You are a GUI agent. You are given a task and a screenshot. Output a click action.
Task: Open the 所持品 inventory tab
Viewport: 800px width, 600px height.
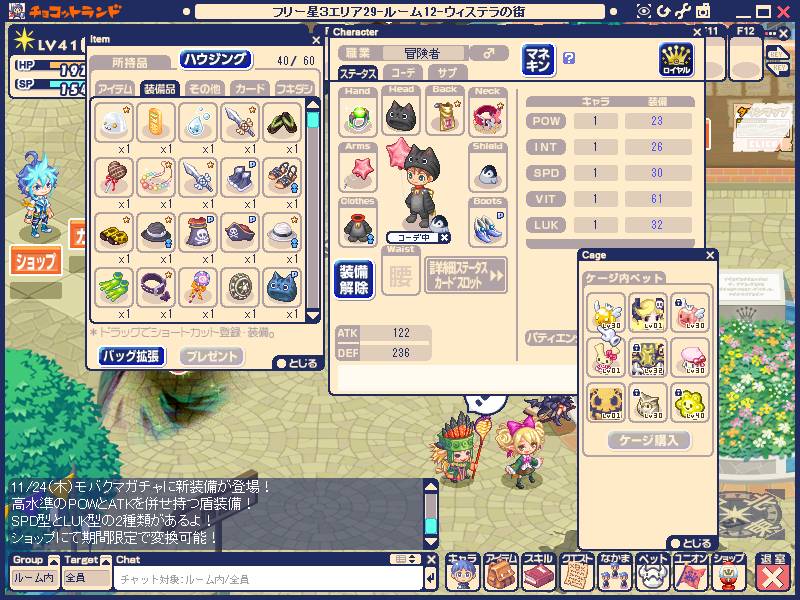point(130,62)
